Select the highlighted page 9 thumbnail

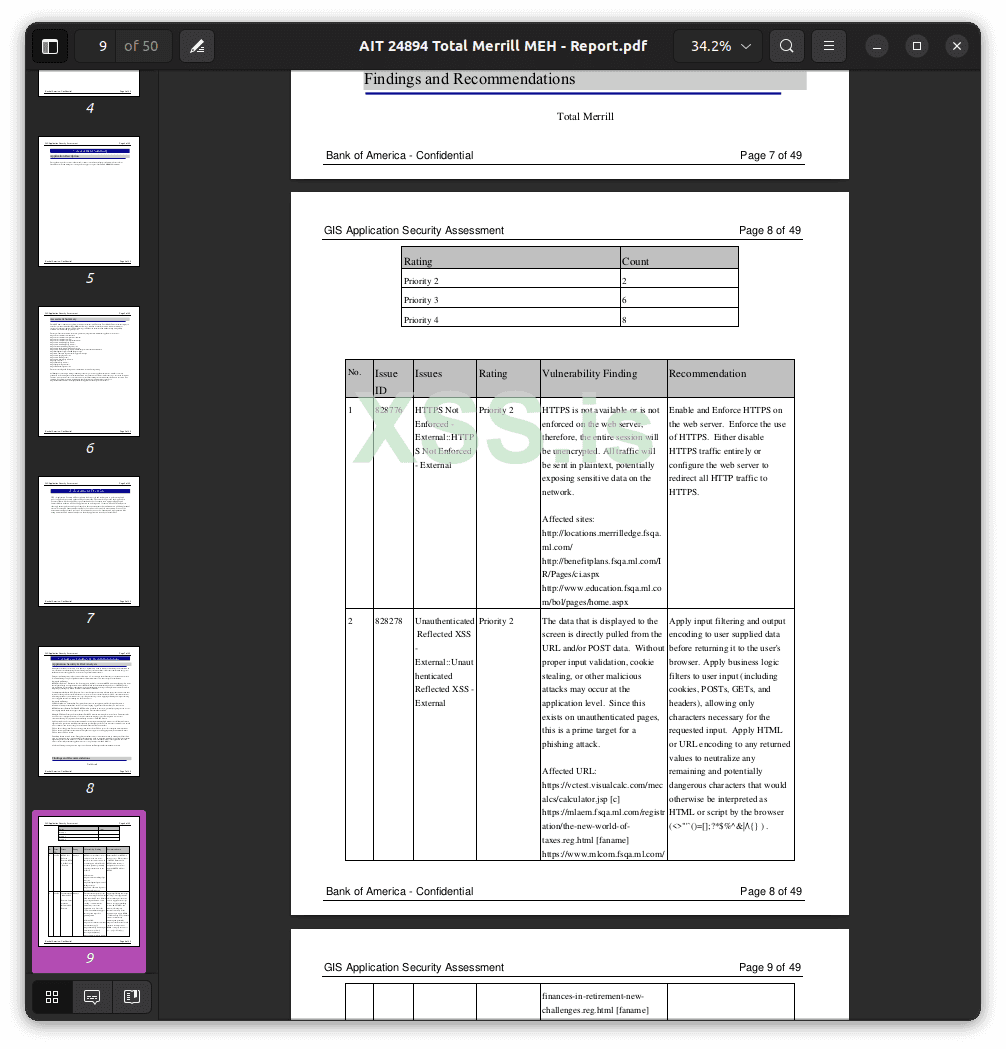click(89, 881)
